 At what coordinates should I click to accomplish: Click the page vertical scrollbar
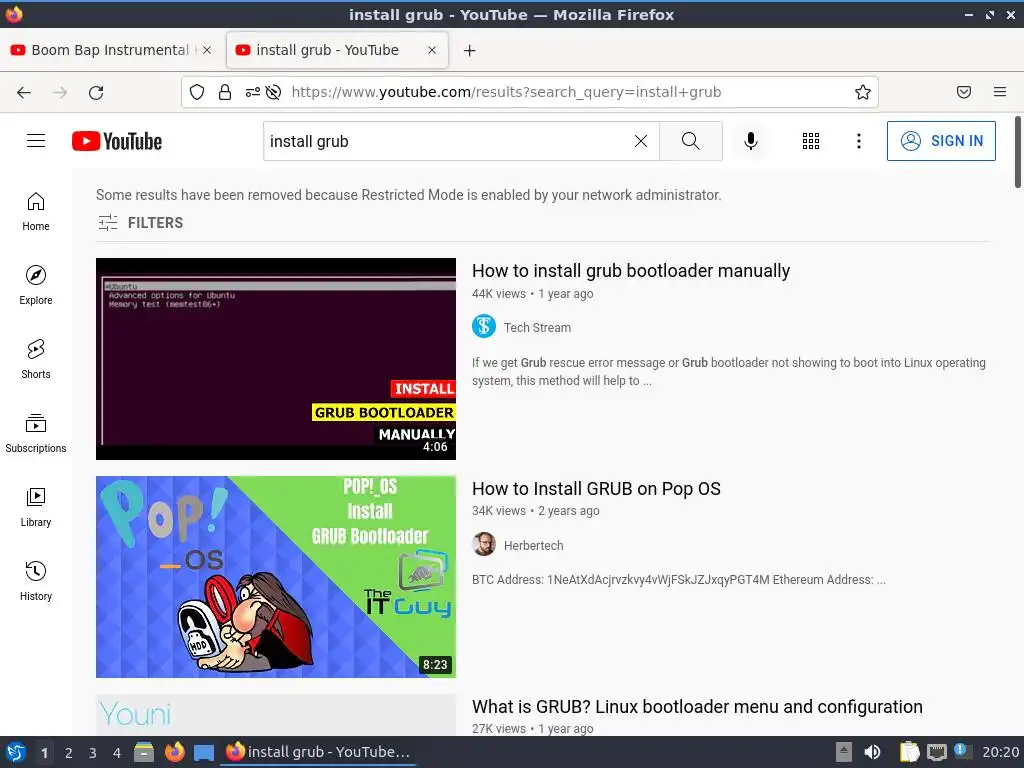pyautogui.click(x=1017, y=152)
